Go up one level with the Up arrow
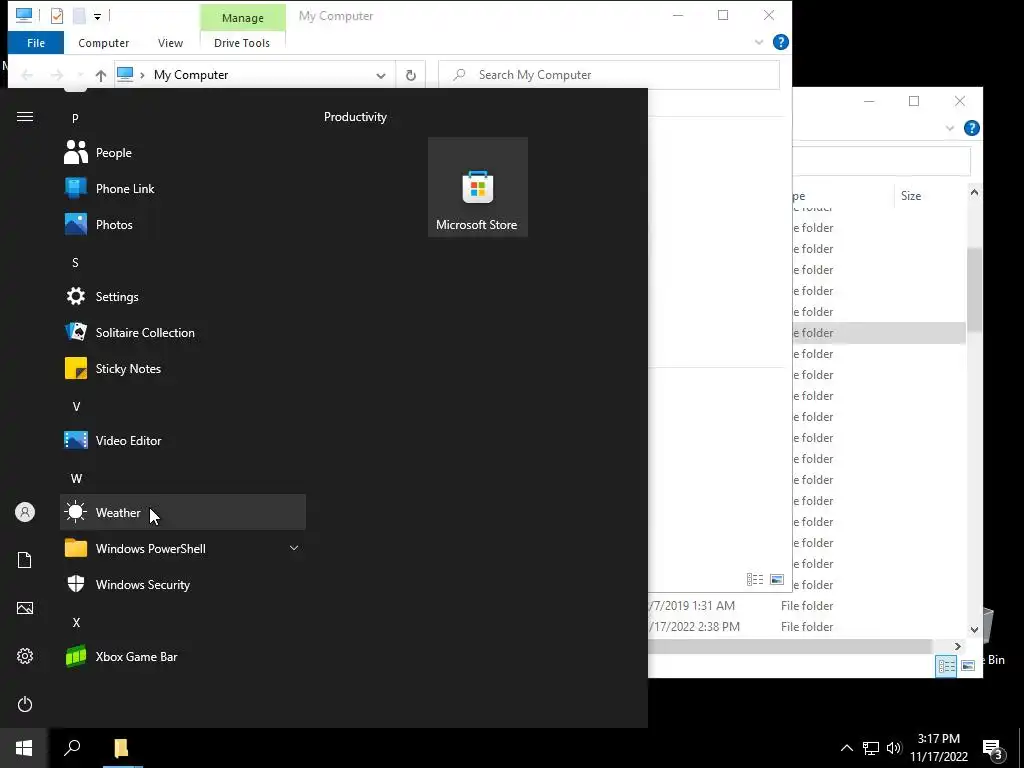The height and width of the screenshot is (768, 1024). (x=101, y=75)
